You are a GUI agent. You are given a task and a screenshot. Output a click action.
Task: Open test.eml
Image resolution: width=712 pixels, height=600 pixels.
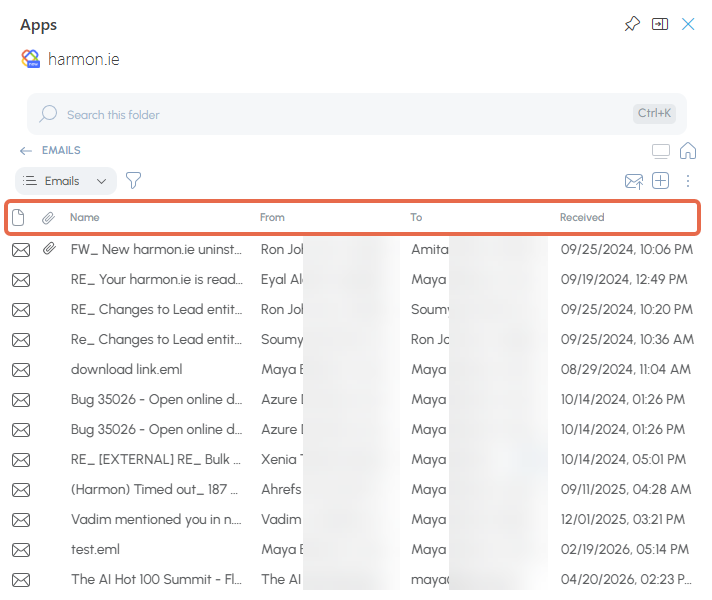coord(95,549)
